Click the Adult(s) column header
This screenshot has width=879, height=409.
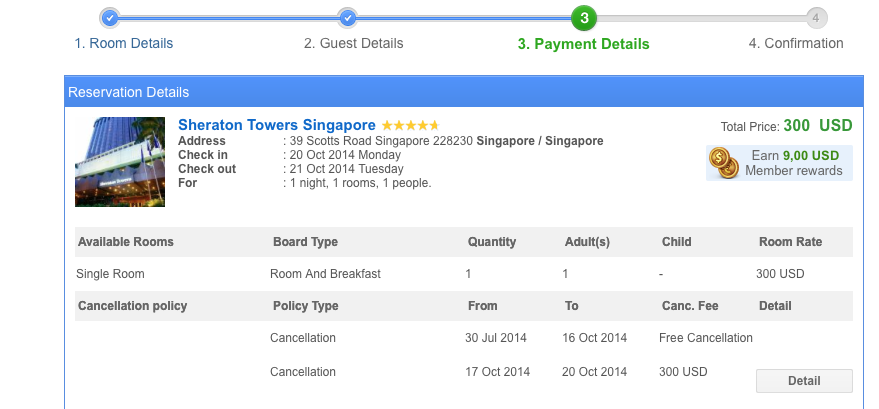pyautogui.click(x=587, y=242)
